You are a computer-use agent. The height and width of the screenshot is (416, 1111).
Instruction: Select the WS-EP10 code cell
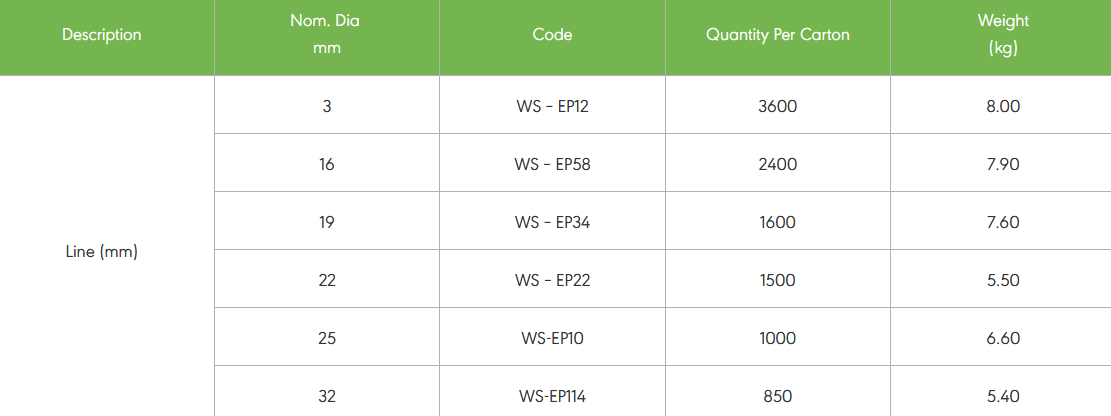(x=552, y=338)
